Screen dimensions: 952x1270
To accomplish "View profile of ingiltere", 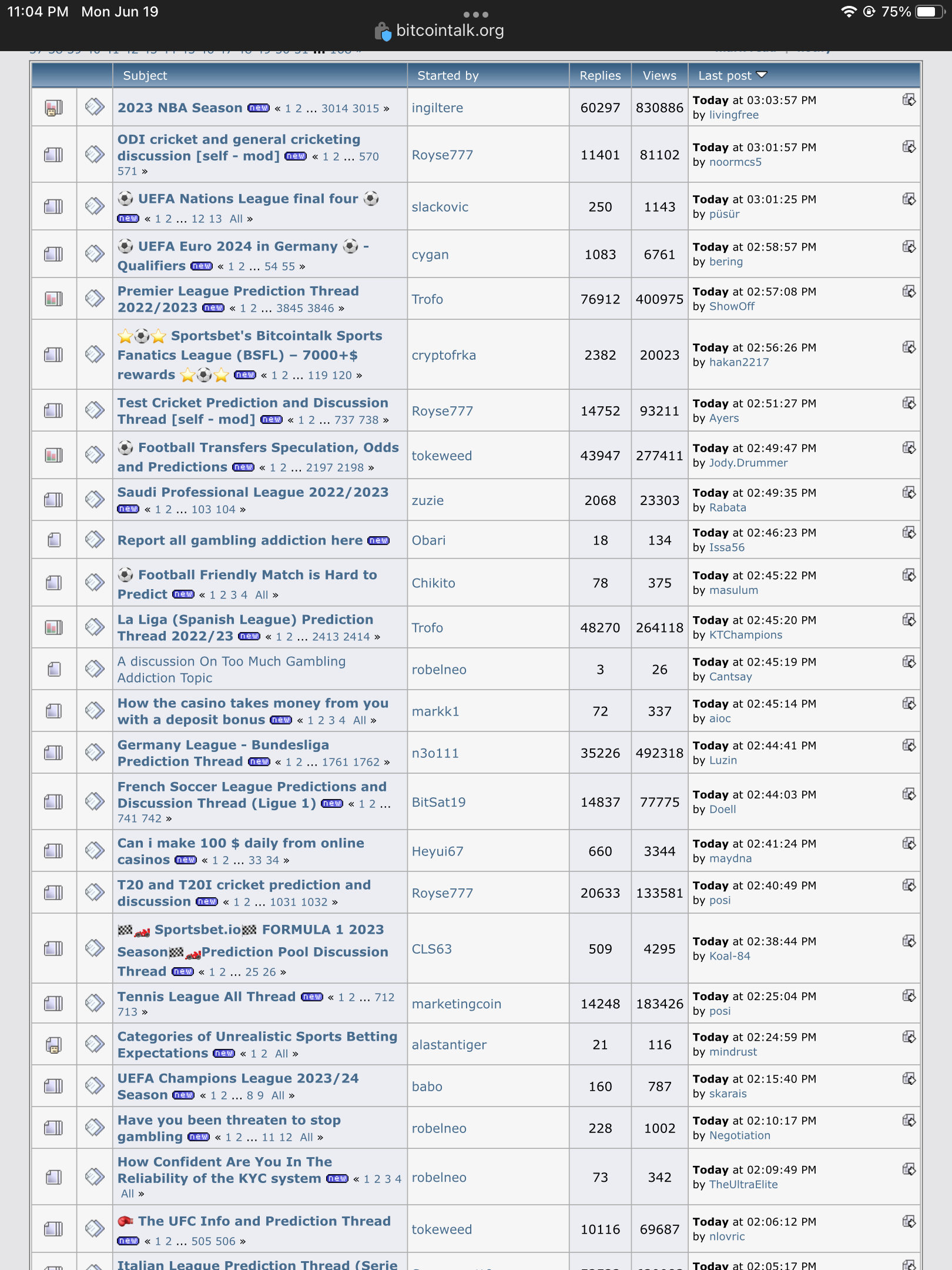I will click(437, 108).
